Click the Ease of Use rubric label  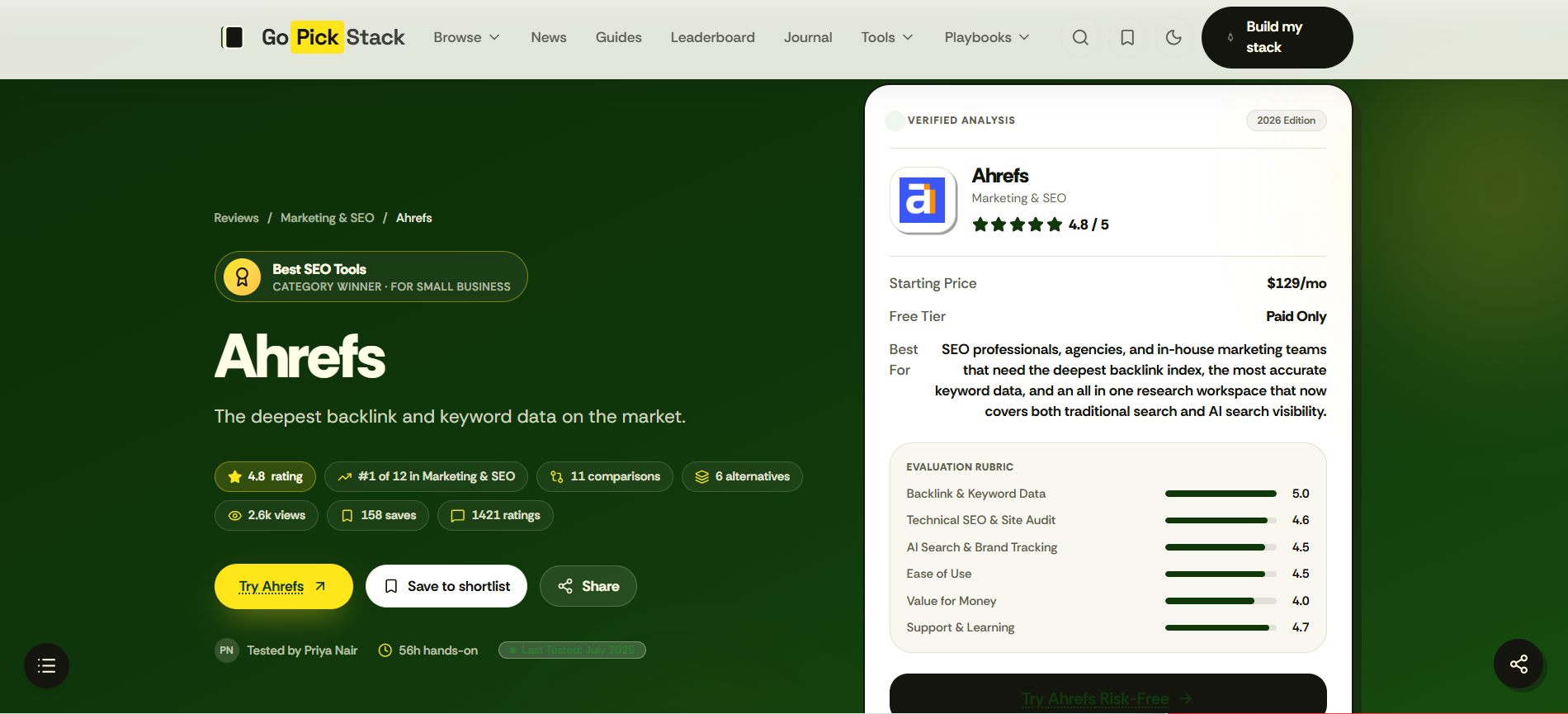tap(939, 574)
